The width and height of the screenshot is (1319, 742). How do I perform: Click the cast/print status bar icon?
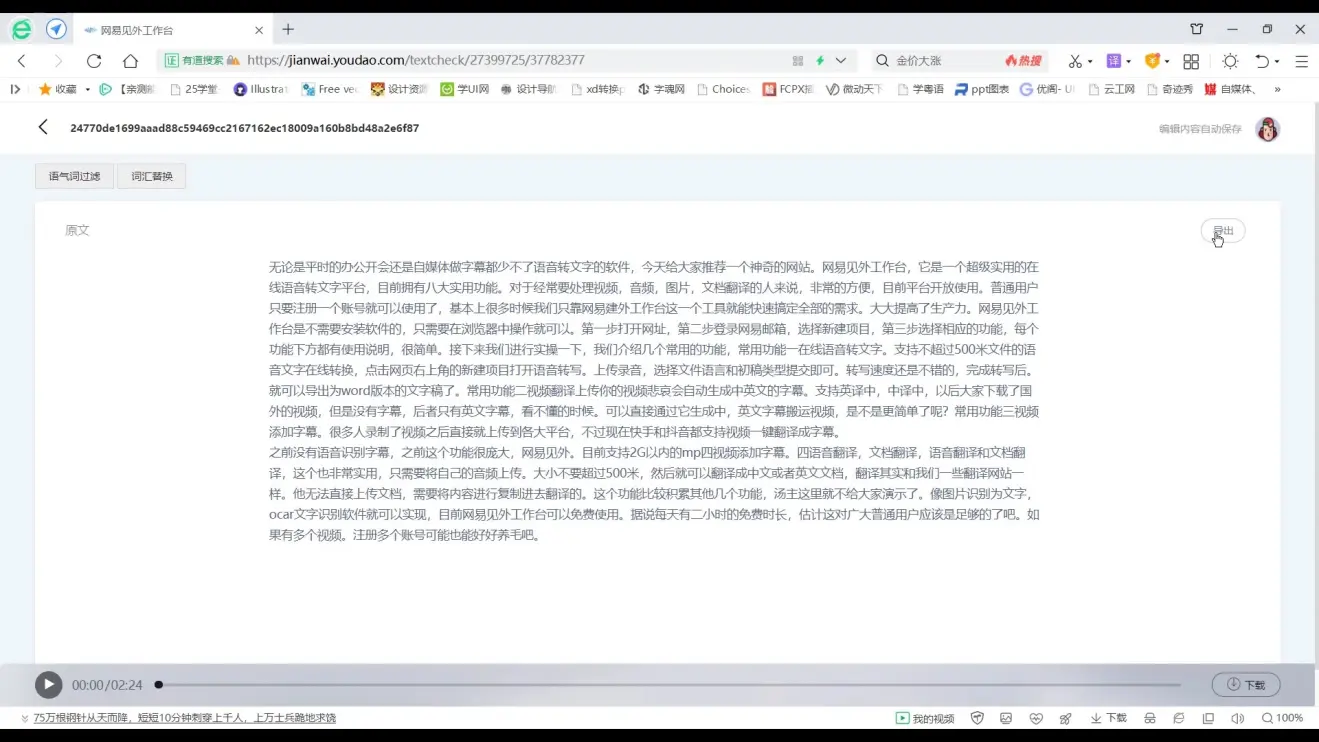(1150, 718)
